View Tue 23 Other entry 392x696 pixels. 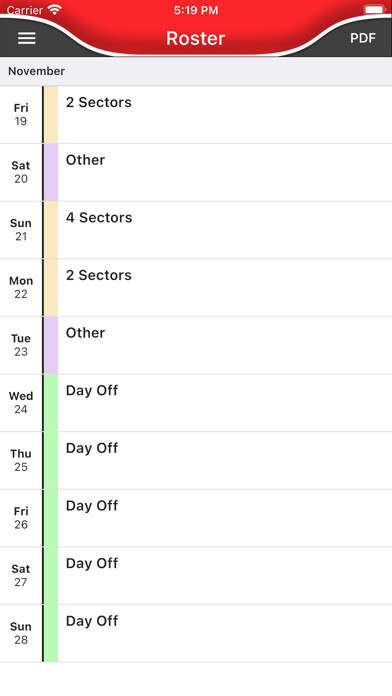(x=196, y=345)
